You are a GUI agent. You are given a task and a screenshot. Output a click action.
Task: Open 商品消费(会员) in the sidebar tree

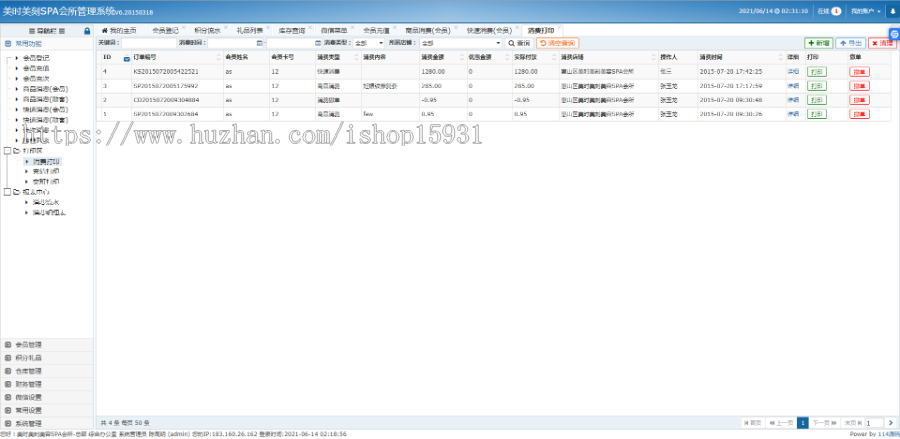pos(45,89)
